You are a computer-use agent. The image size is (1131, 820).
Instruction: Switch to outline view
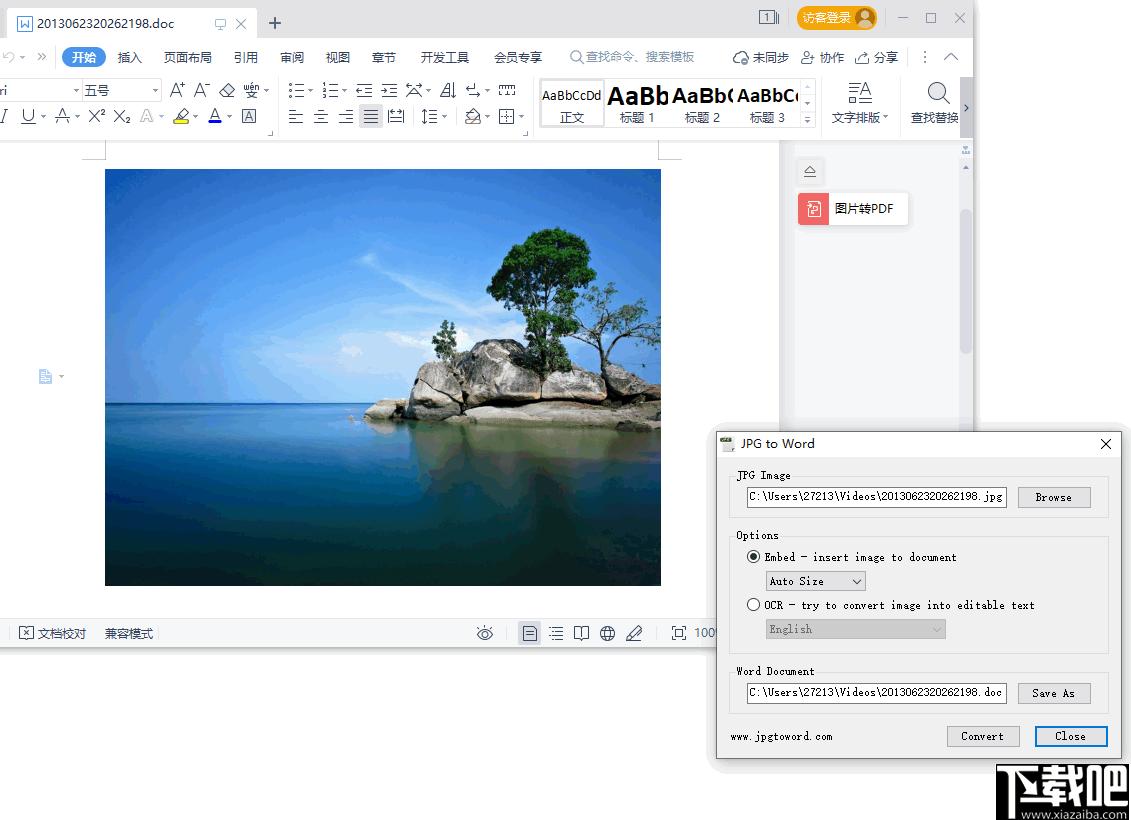[x=556, y=633]
